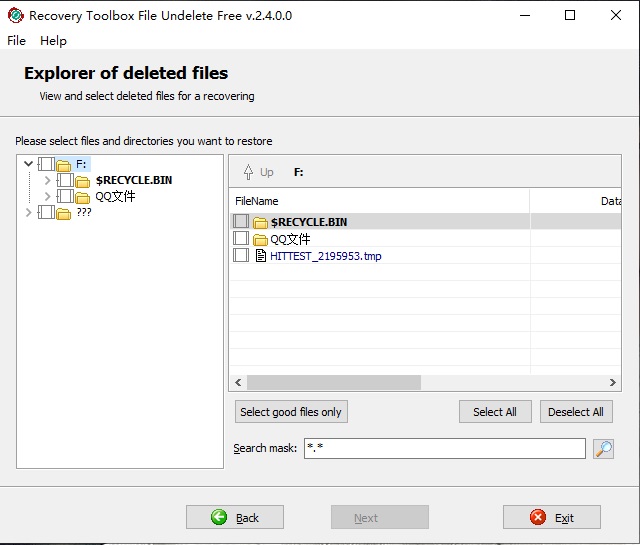Check the $RECYCLE.BIN checkbox in tree
Screen dimensions: 640x545
pyautogui.click(x=65, y=180)
